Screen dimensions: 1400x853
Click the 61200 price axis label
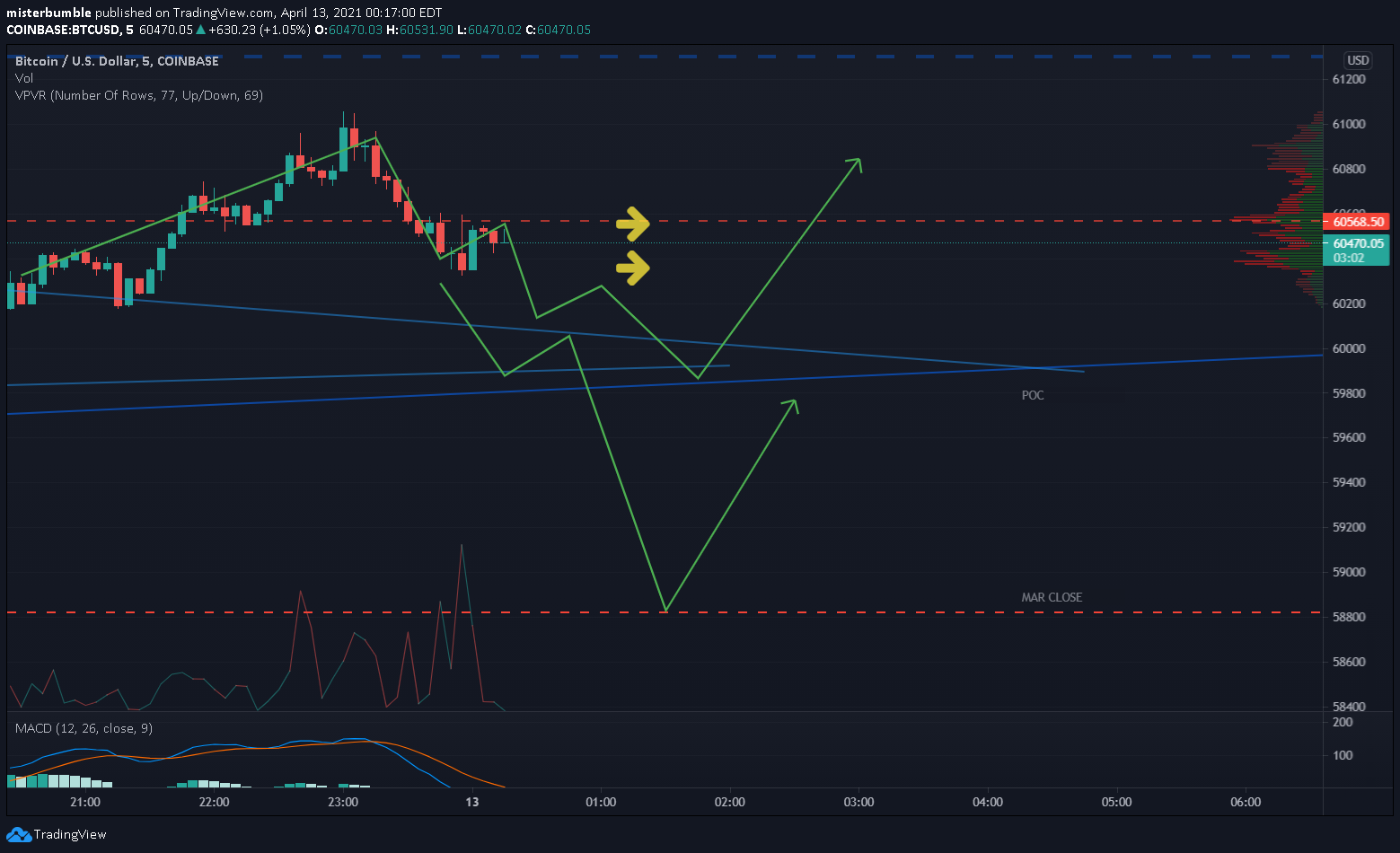(x=1349, y=79)
